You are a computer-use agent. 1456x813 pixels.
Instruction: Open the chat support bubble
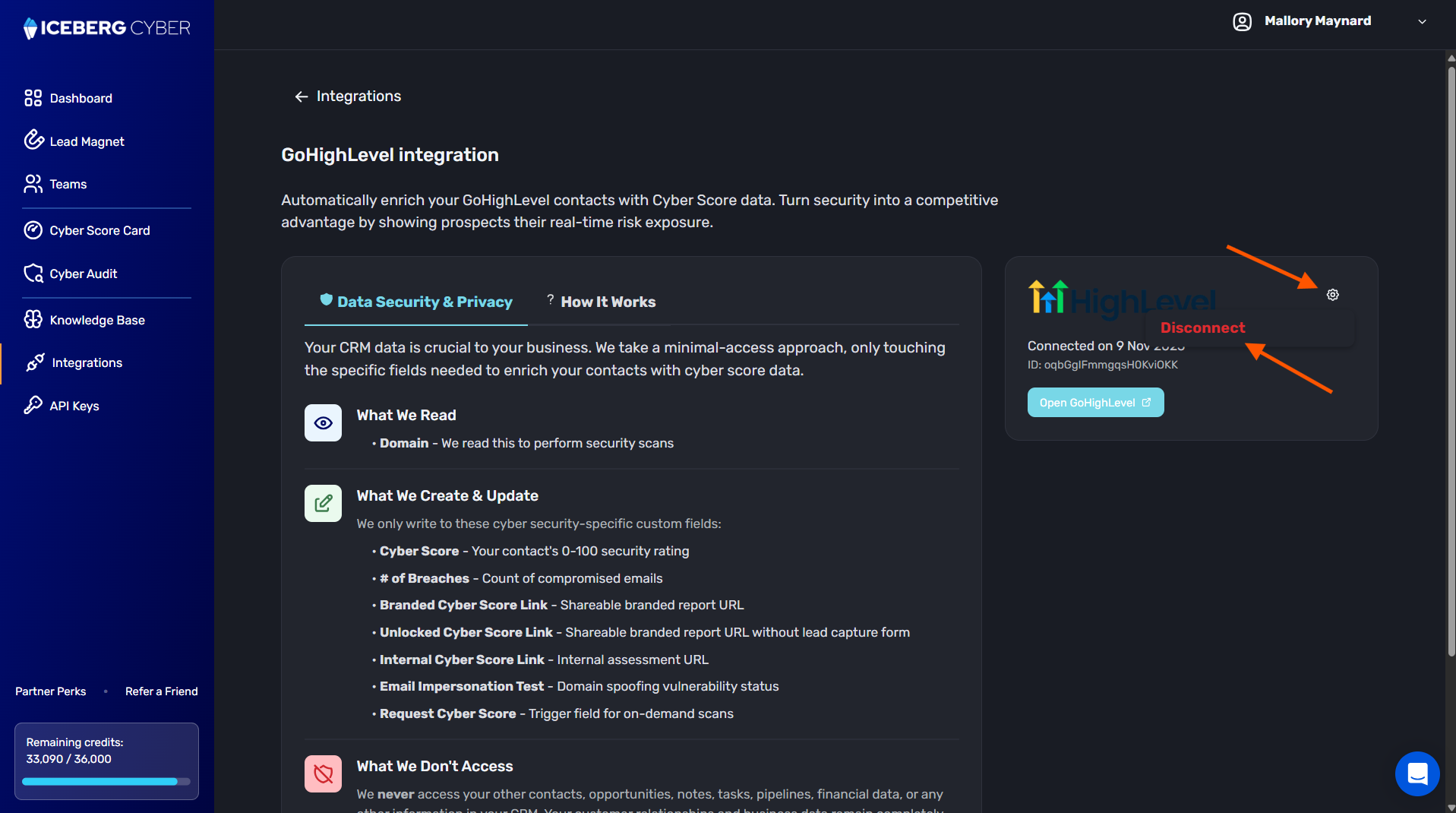1417,773
